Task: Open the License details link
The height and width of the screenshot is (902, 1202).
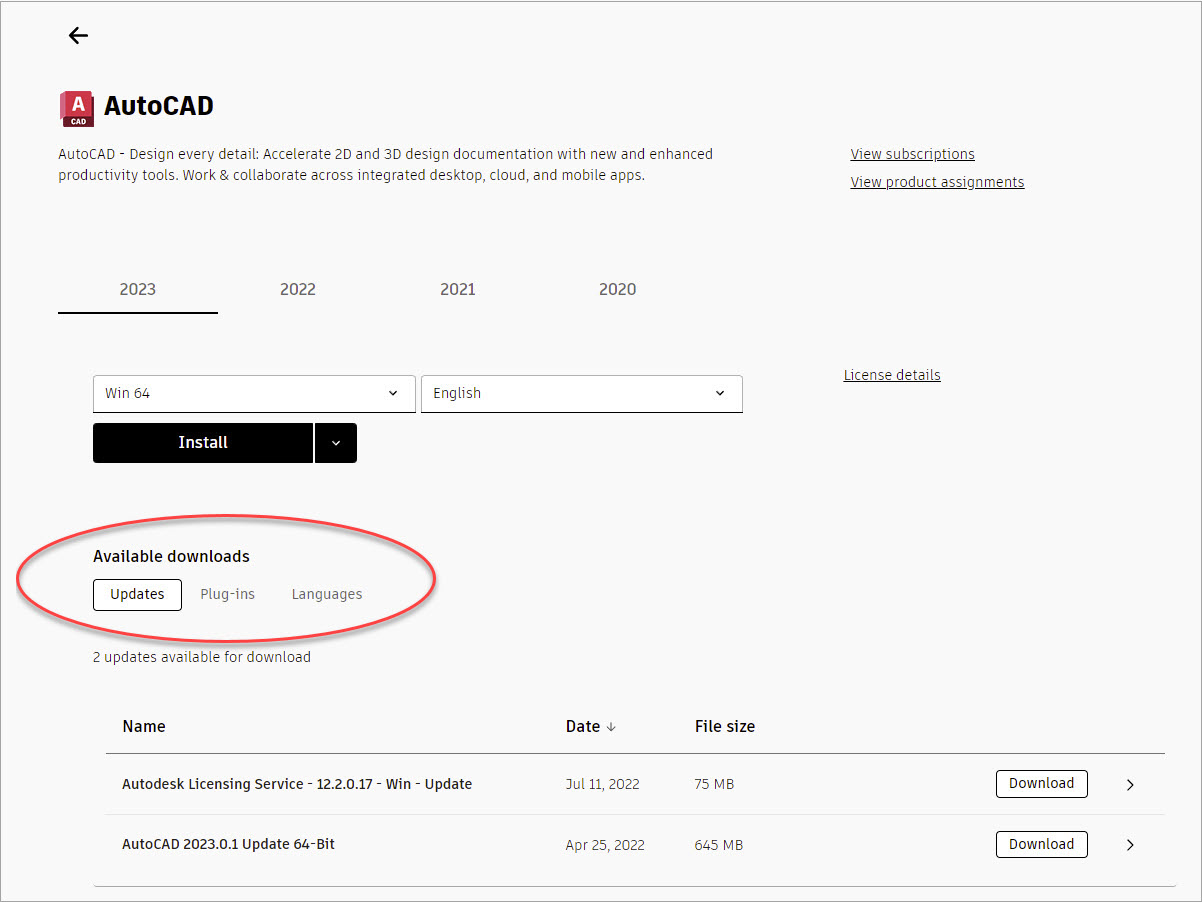Action: tap(891, 374)
